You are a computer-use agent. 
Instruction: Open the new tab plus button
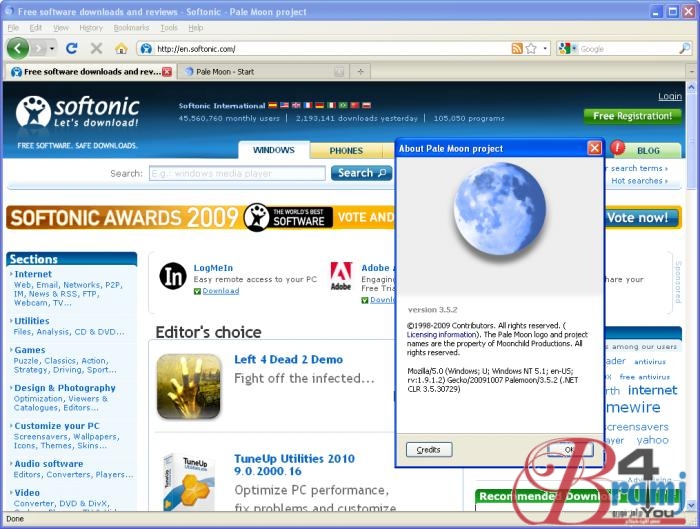(x=361, y=71)
